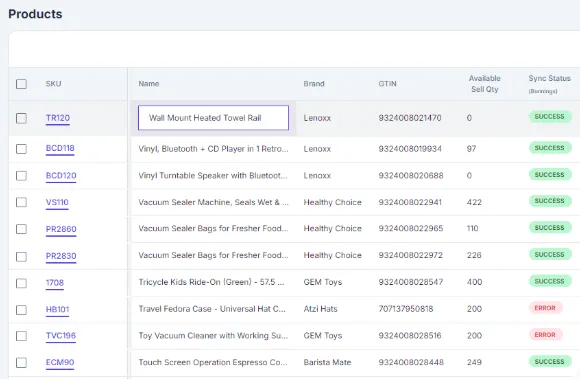This screenshot has width=580, height=379.
Task: Select name 'Tricycle Kids Ride-On (Green) - 57.5...'
Action: tap(212, 282)
